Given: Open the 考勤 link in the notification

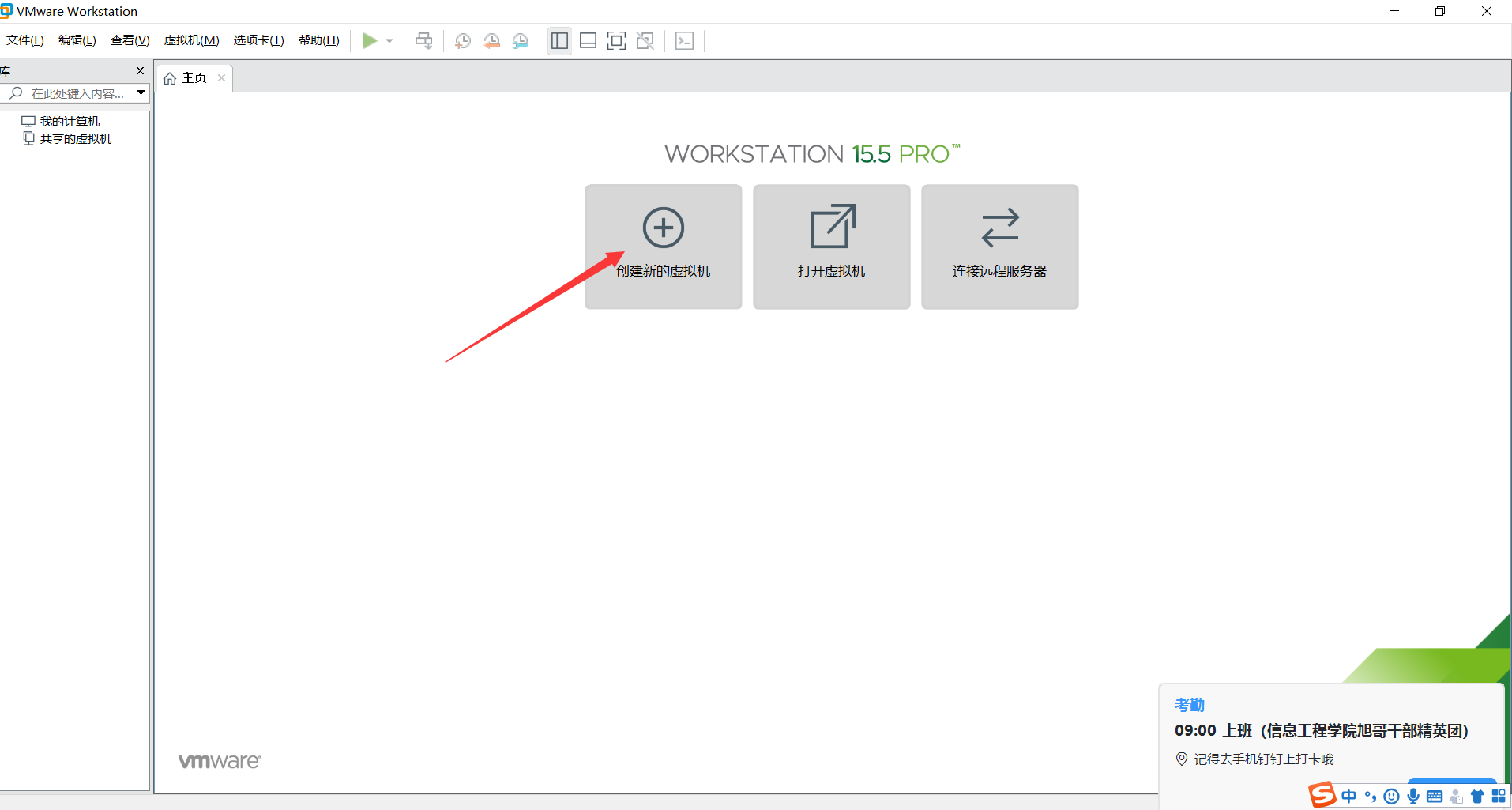Looking at the screenshot, I should [x=1190, y=705].
